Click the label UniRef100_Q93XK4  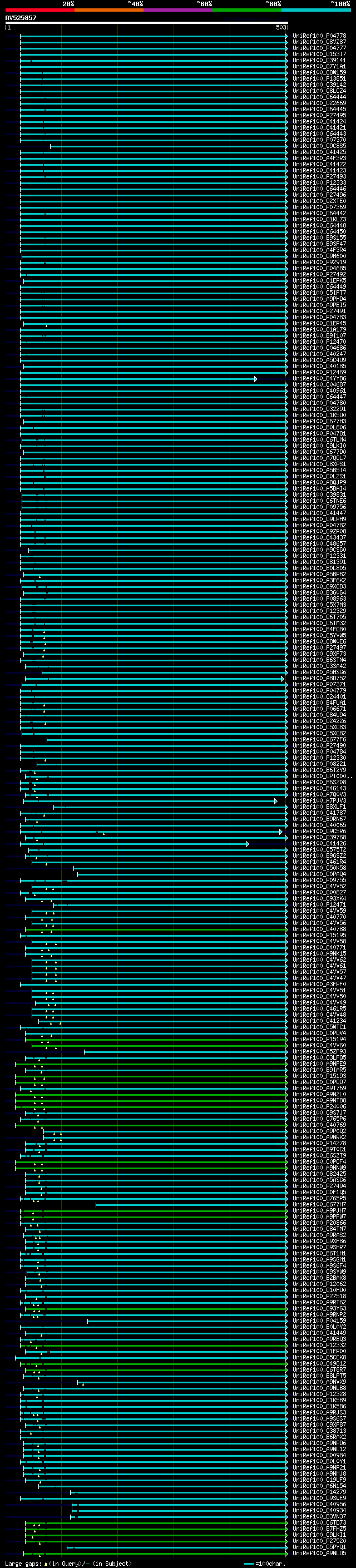(319, 898)
